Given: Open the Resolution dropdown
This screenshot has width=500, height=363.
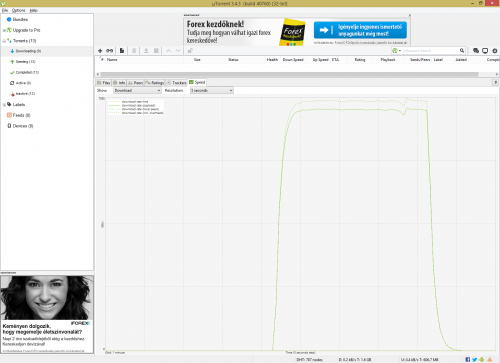Looking at the screenshot, I should 212,90.
